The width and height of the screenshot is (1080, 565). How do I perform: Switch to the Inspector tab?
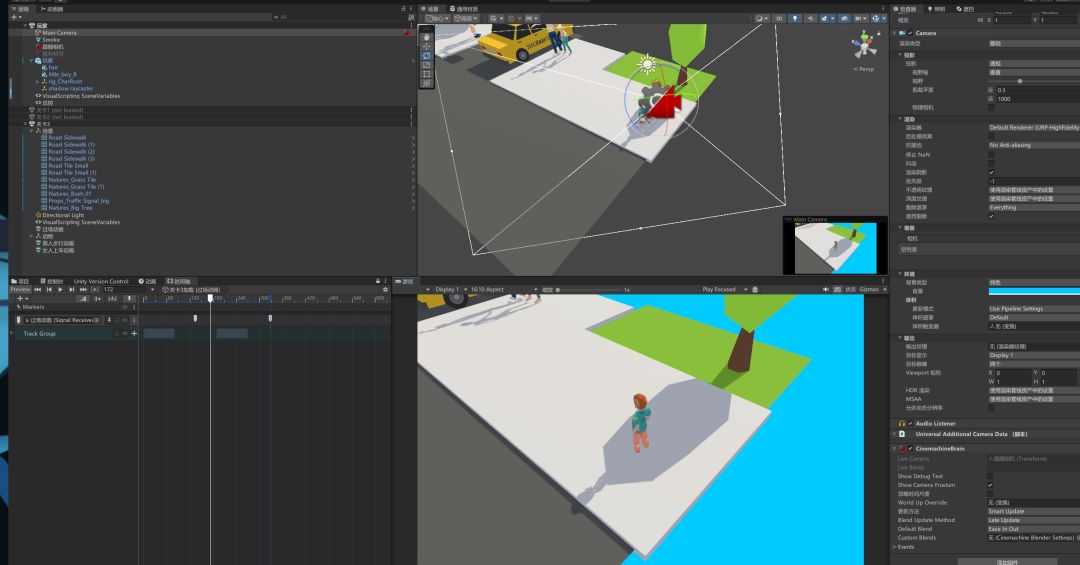pos(905,9)
